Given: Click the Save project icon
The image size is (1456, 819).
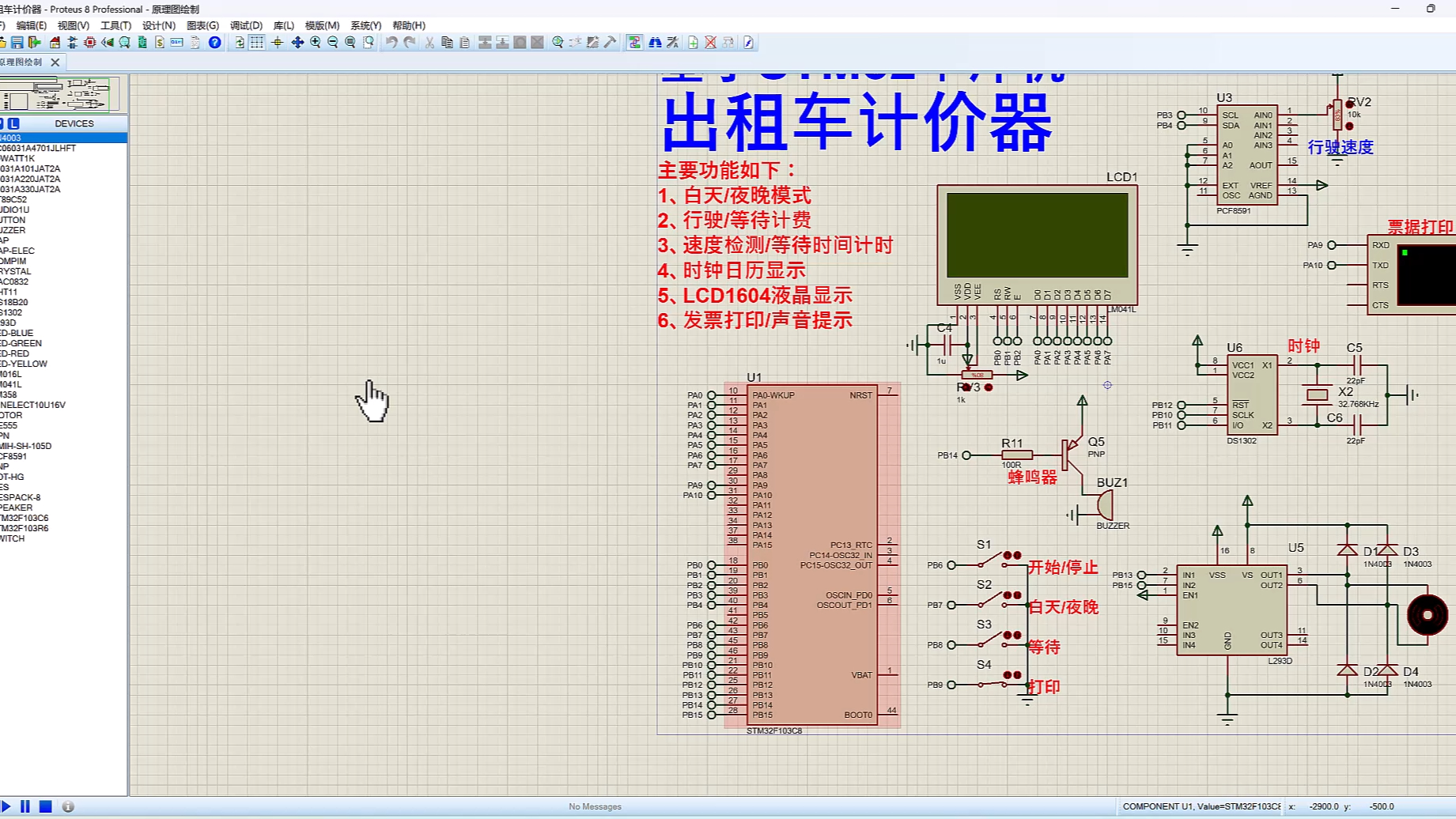Looking at the screenshot, I should click(17, 43).
